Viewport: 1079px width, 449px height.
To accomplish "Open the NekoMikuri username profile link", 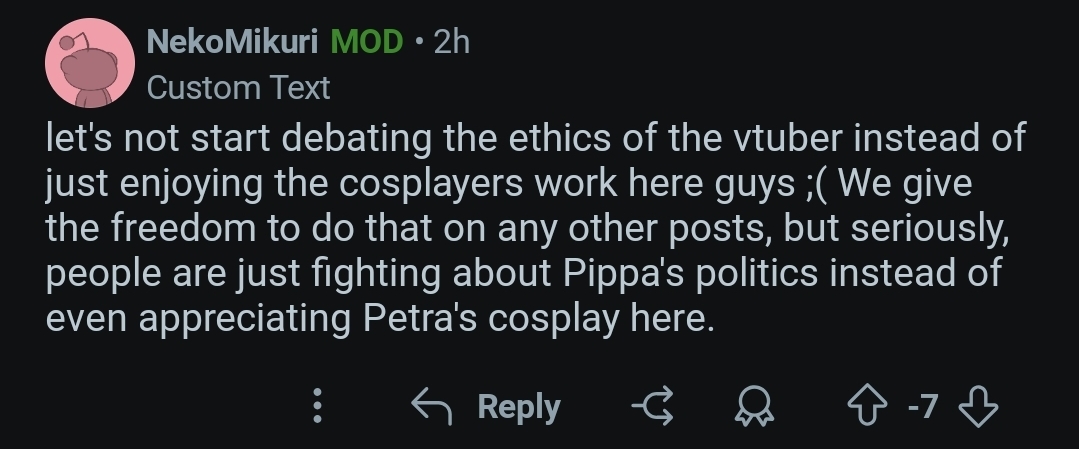I will click(x=232, y=42).
